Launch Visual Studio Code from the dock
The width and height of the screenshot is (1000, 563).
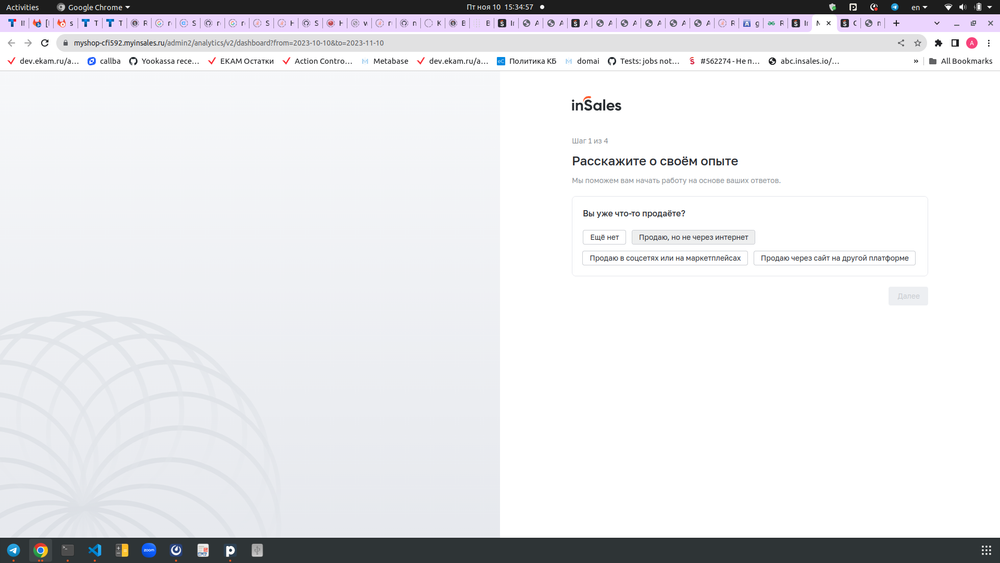95,550
